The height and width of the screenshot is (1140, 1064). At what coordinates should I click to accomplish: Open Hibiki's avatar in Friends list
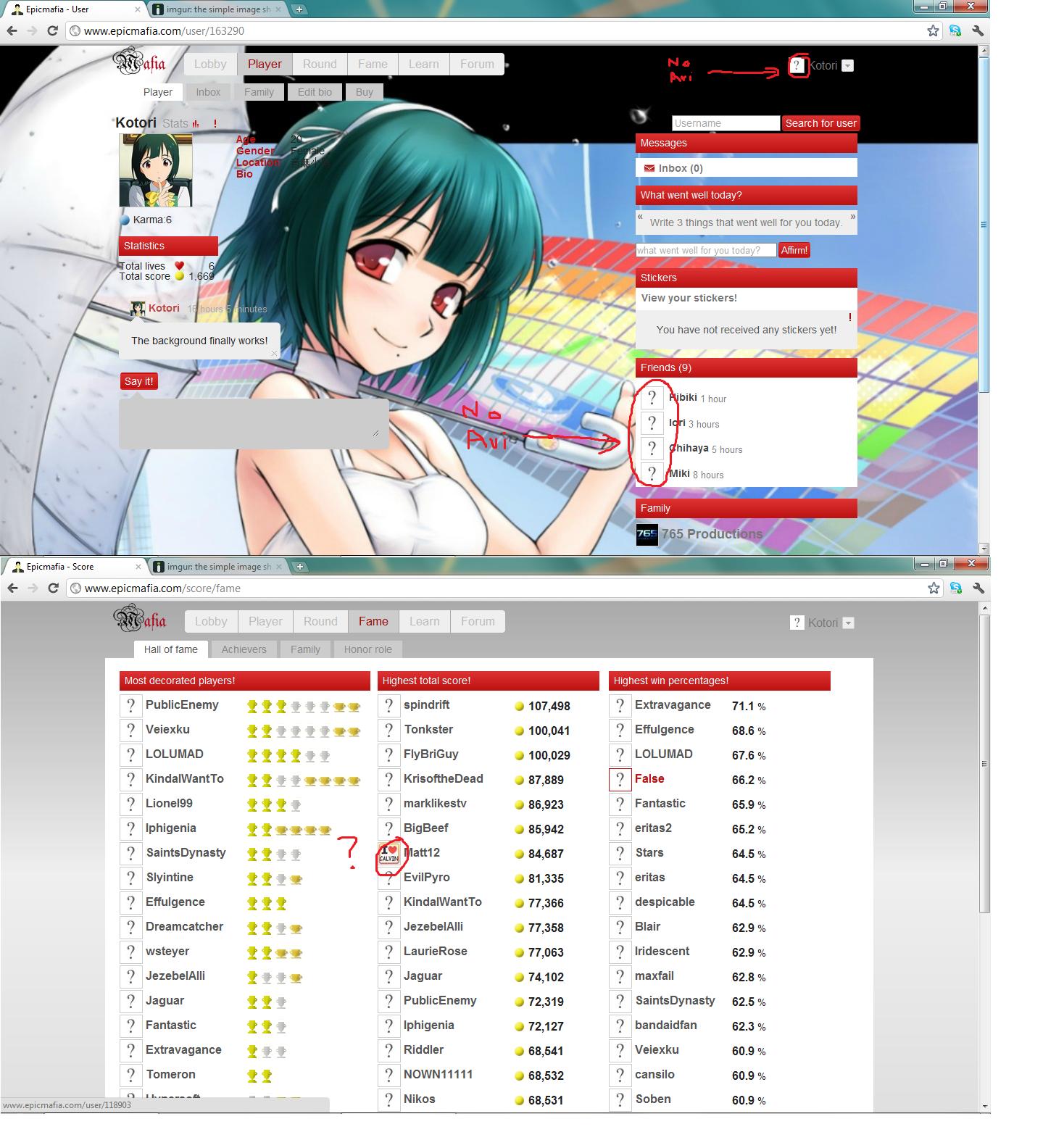652,397
